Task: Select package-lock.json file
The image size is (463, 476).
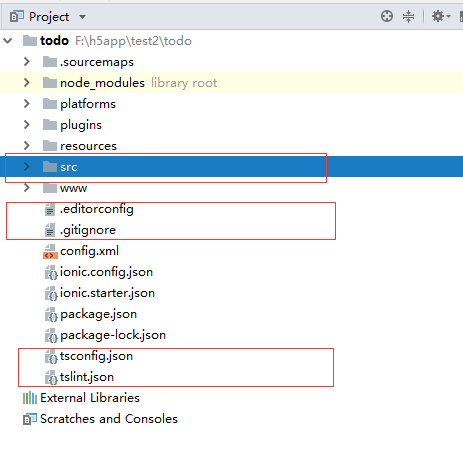Action: pyautogui.click(x=231, y=335)
